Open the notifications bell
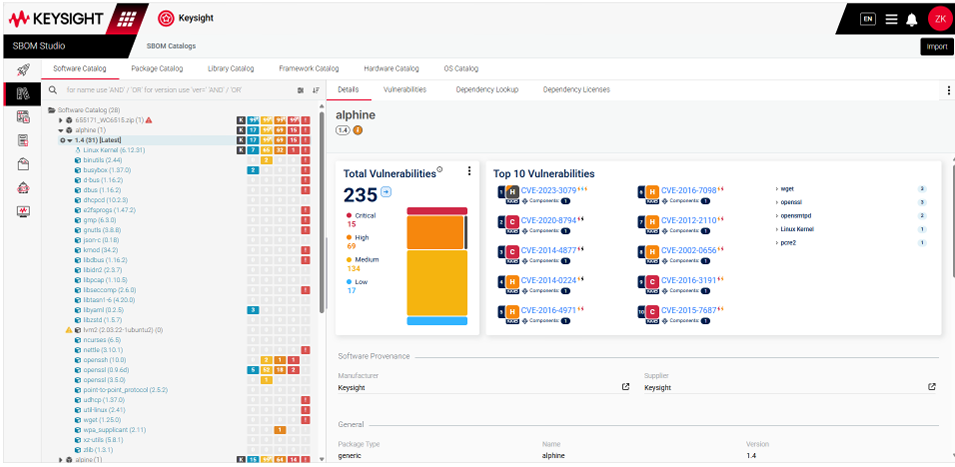The width and height of the screenshot is (955, 467). [912, 19]
